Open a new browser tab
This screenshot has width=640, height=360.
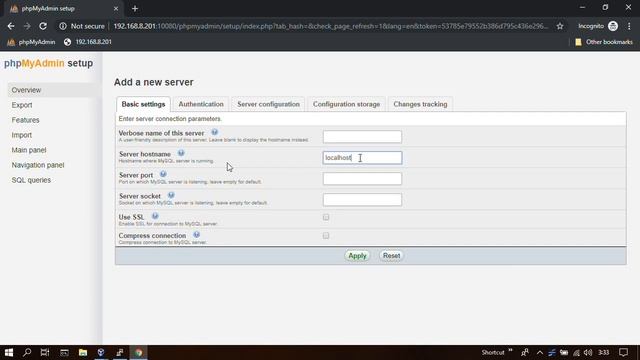(x=135, y=9)
